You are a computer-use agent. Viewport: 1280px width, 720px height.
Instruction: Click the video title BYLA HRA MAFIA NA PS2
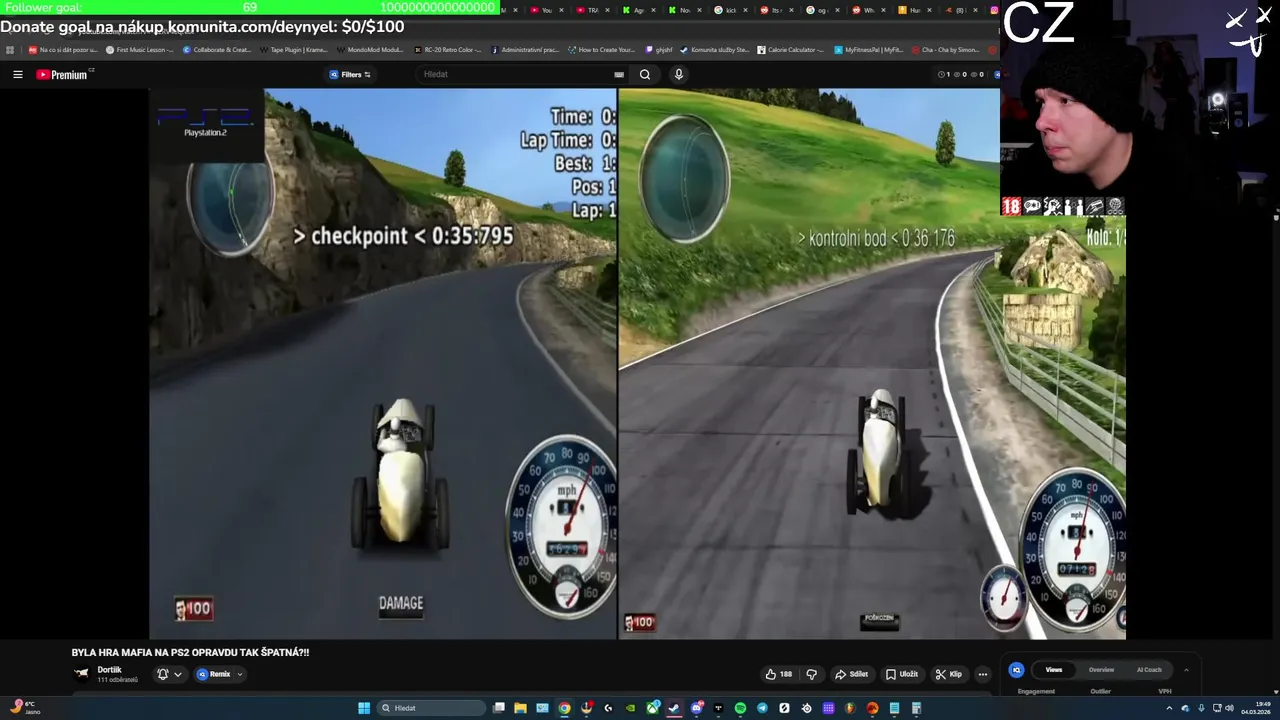[x=190, y=652]
